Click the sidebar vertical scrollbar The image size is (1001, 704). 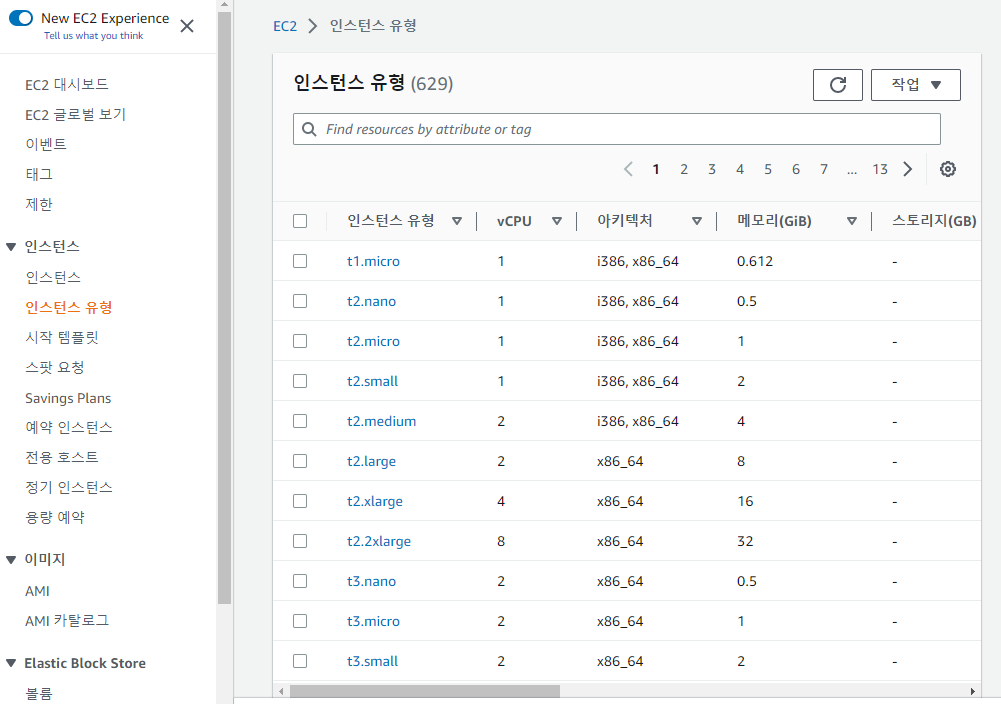click(224, 306)
